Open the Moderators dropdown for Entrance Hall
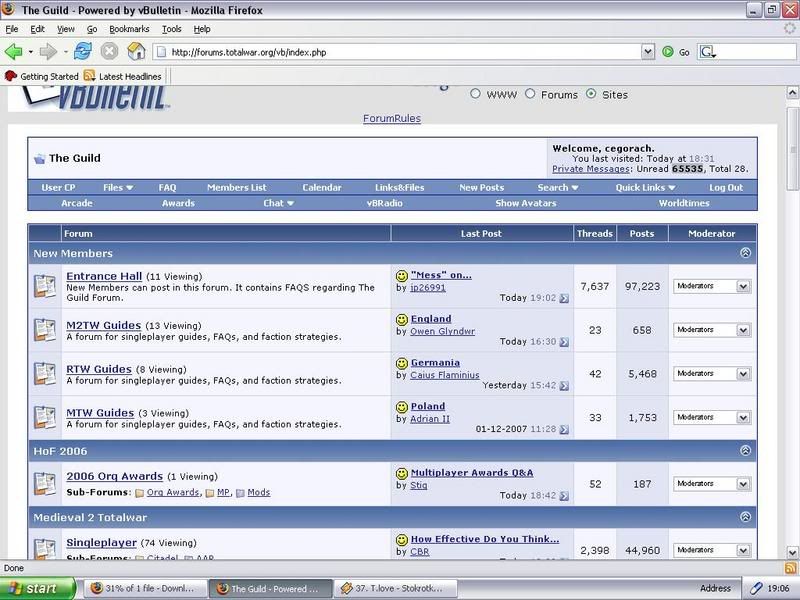Screen dimensions: 800x600 click(x=712, y=286)
